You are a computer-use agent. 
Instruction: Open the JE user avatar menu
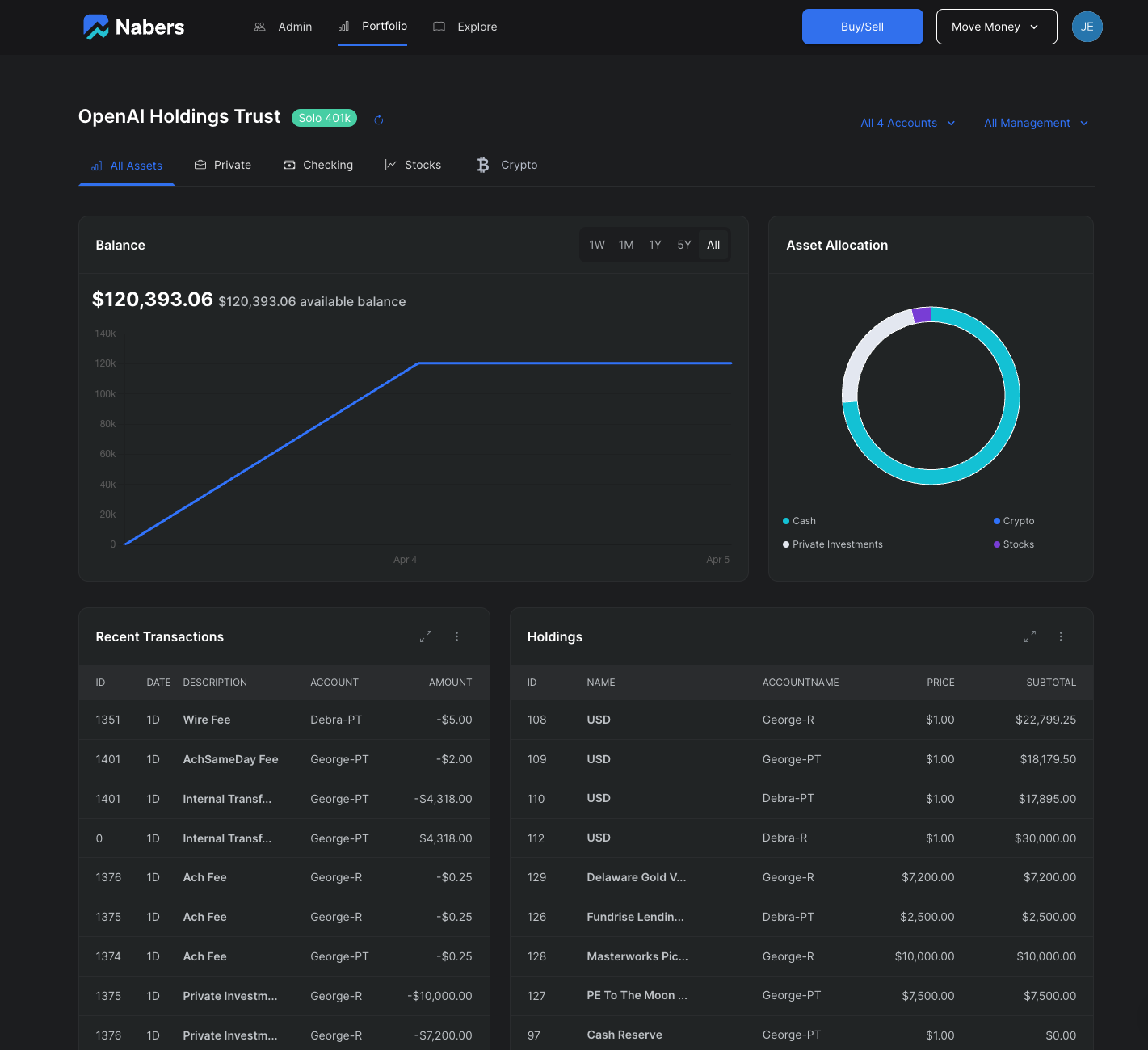coord(1087,27)
